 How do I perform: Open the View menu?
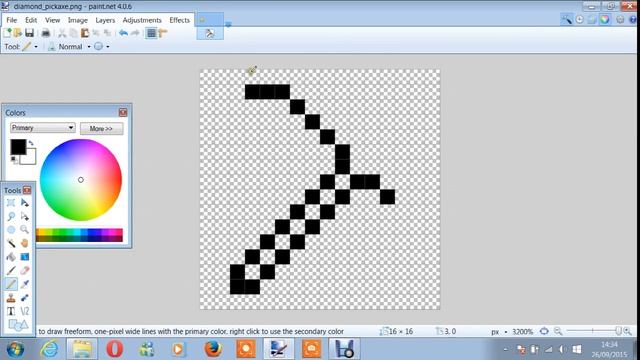pos(52,20)
